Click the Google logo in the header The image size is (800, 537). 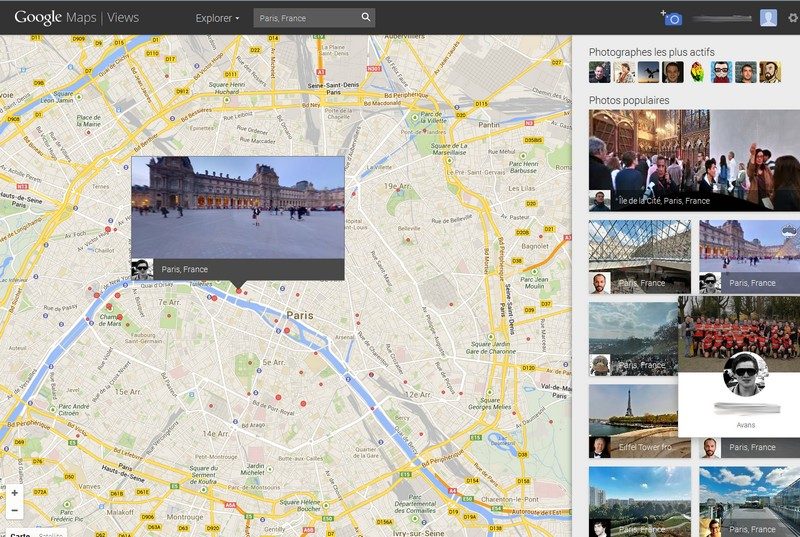coord(38,18)
